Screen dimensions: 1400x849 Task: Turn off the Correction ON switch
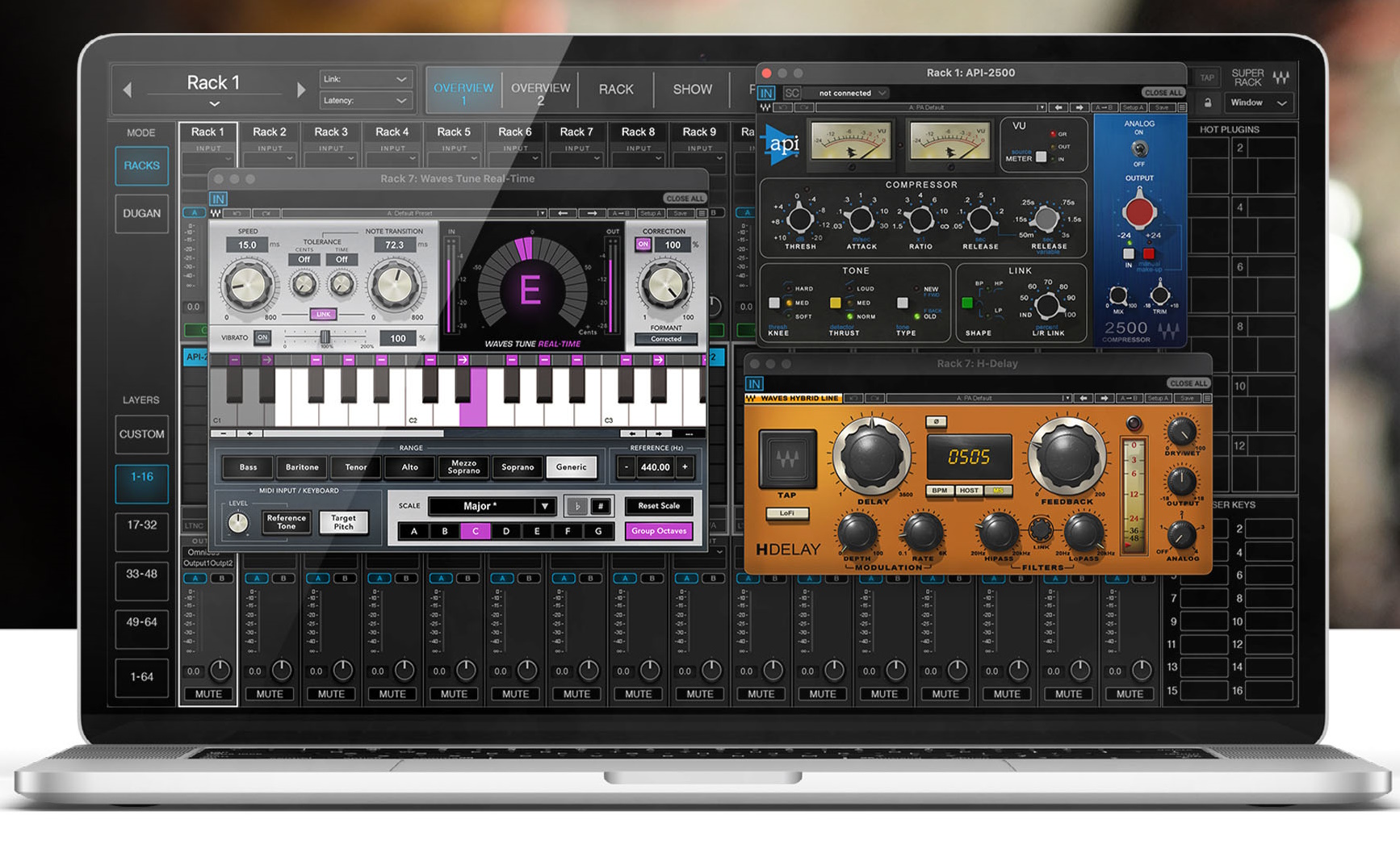point(643,245)
